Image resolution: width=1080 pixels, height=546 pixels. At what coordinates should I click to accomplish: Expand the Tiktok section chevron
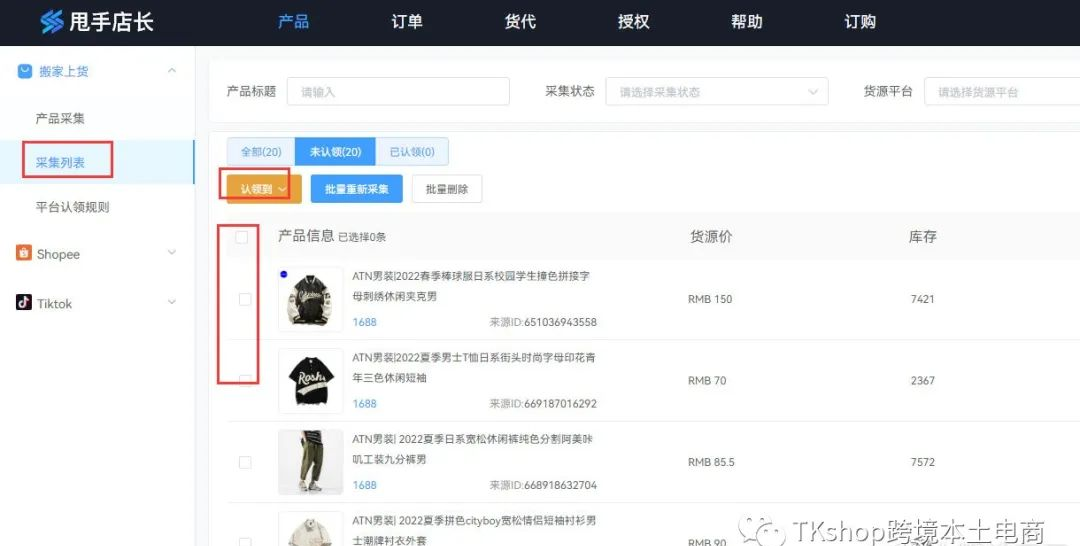pyautogui.click(x=172, y=302)
